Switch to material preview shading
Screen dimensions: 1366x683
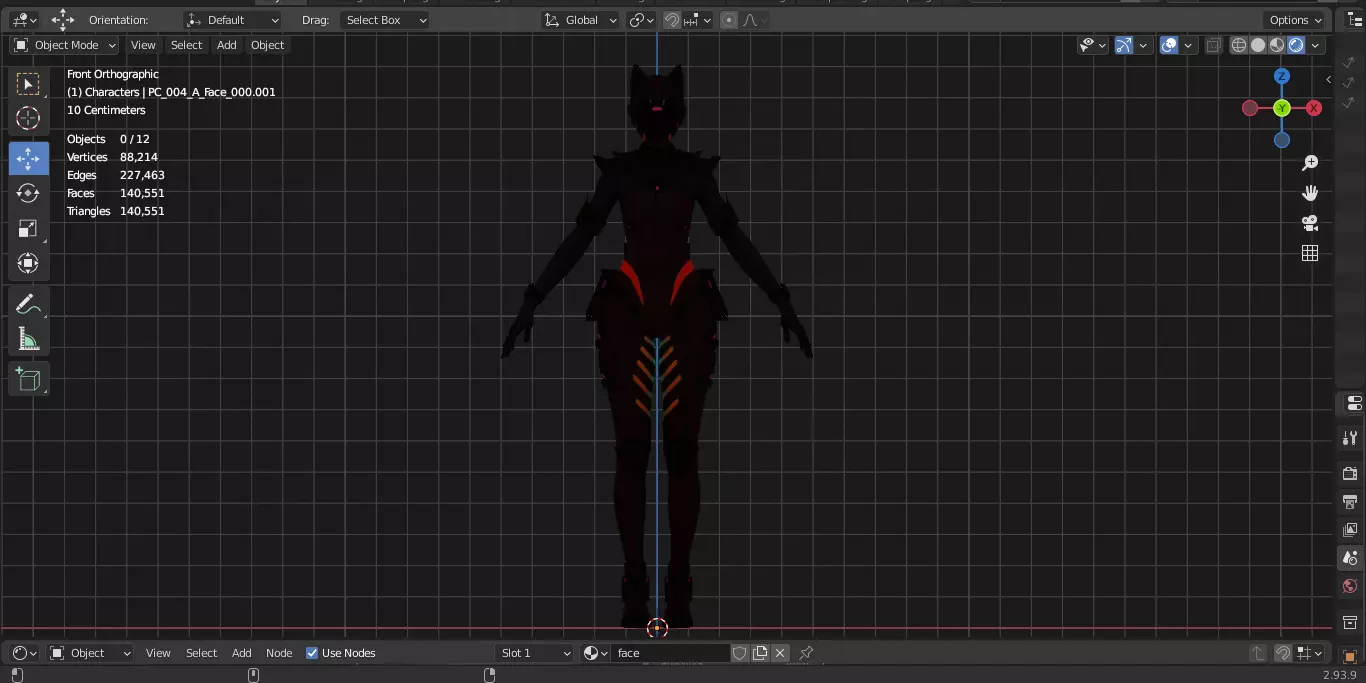click(x=1277, y=45)
